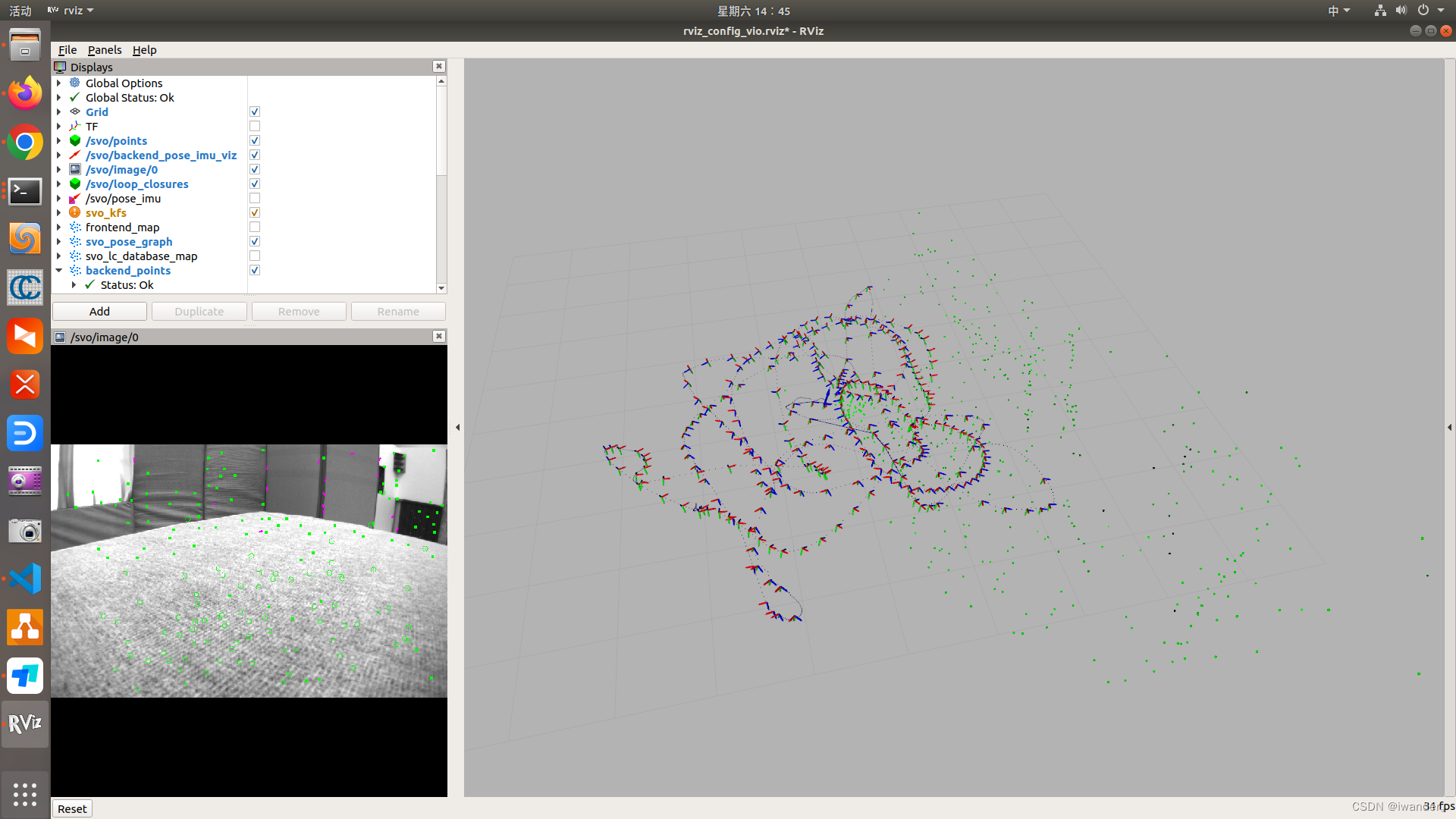Image resolution: width=1456 pixels, height=819 pixels.
Task: Click the svo_kfs warning icon
Action: (75, 213)
